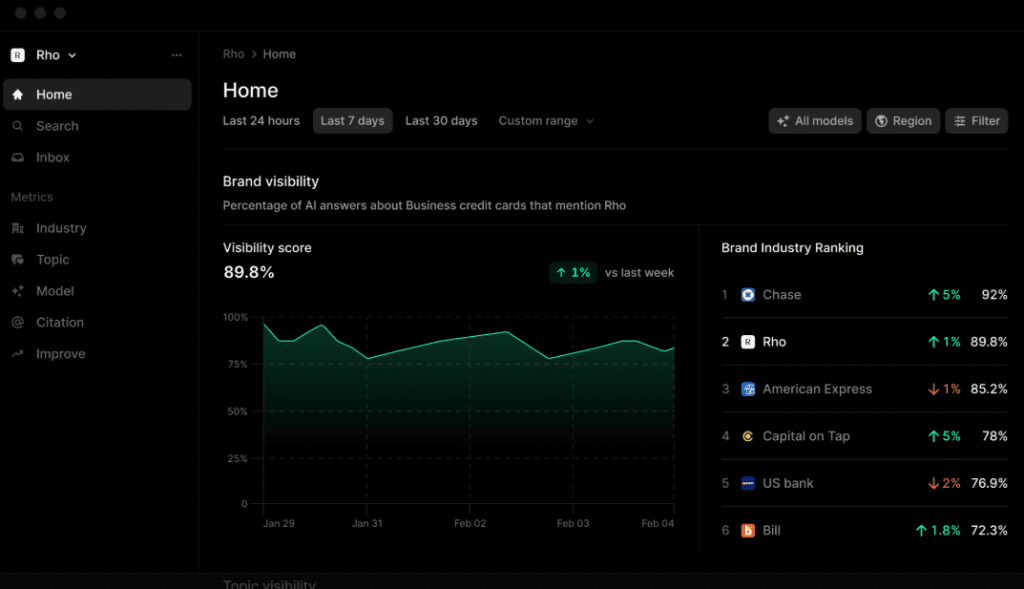Click Capital on Tap 78% value

(995, 436)
